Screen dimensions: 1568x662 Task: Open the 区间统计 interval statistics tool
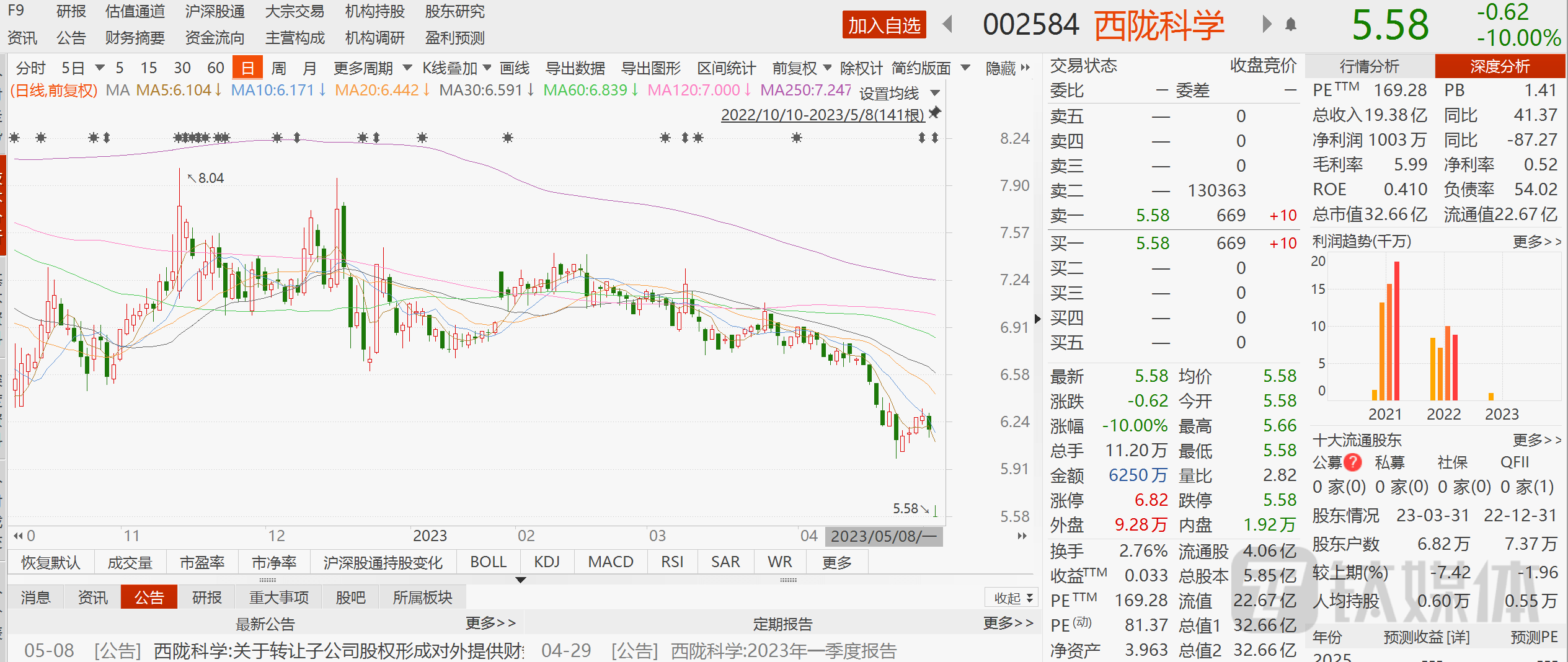(x=725, y=68)
